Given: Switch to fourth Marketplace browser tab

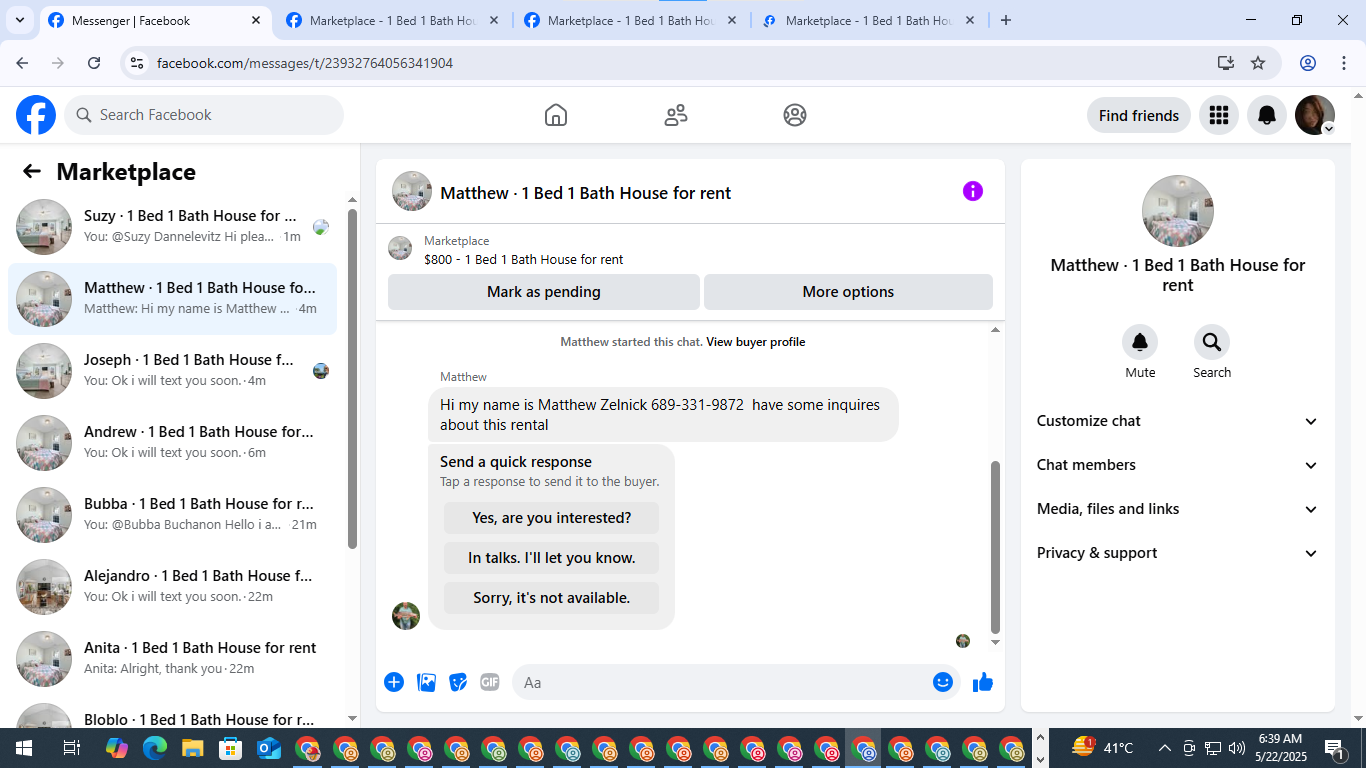Looking at the screenshot, I should pyautogui.click(x=868, y=20).
